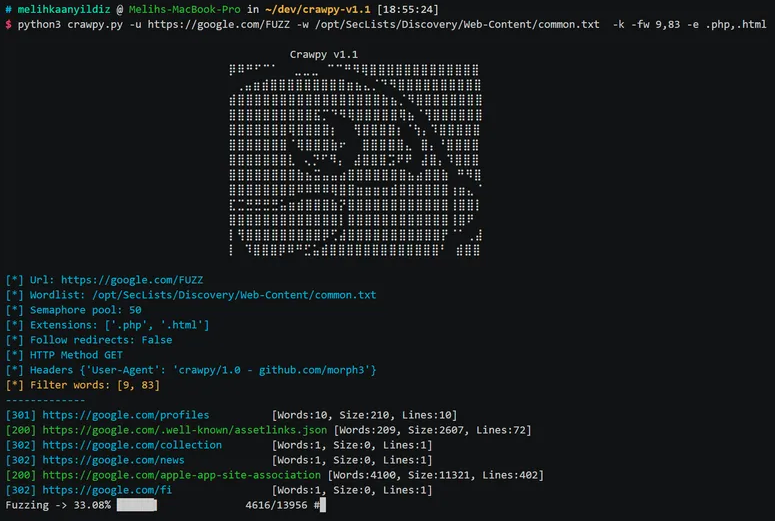Click the fuzzing progress bar
The height and width of the screenshot is (521, 775).
point(137,505)
